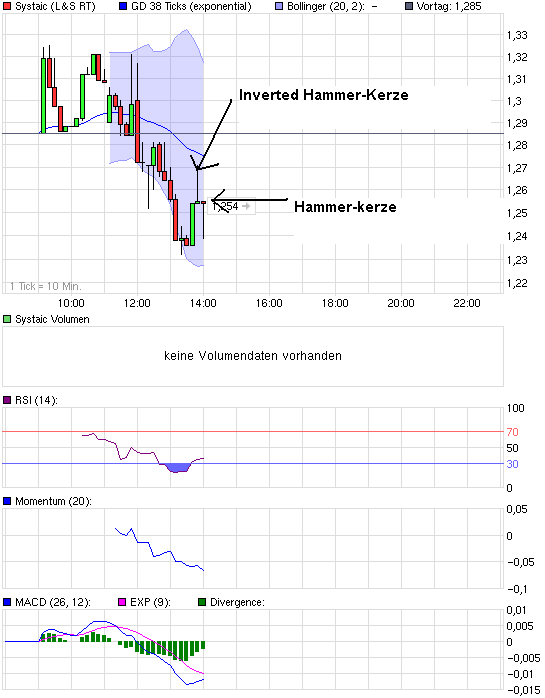This screenshot has height=698, width=545.
Task: Click the 'EXP (9):' label
Action: click(x=150, y=602)
